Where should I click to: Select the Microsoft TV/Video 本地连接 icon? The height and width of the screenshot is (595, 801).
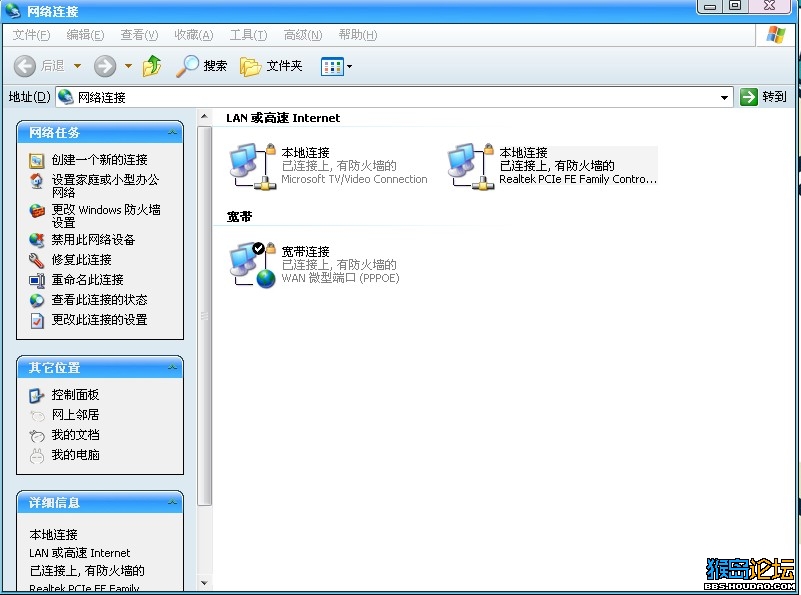click(x=253, y=166)
